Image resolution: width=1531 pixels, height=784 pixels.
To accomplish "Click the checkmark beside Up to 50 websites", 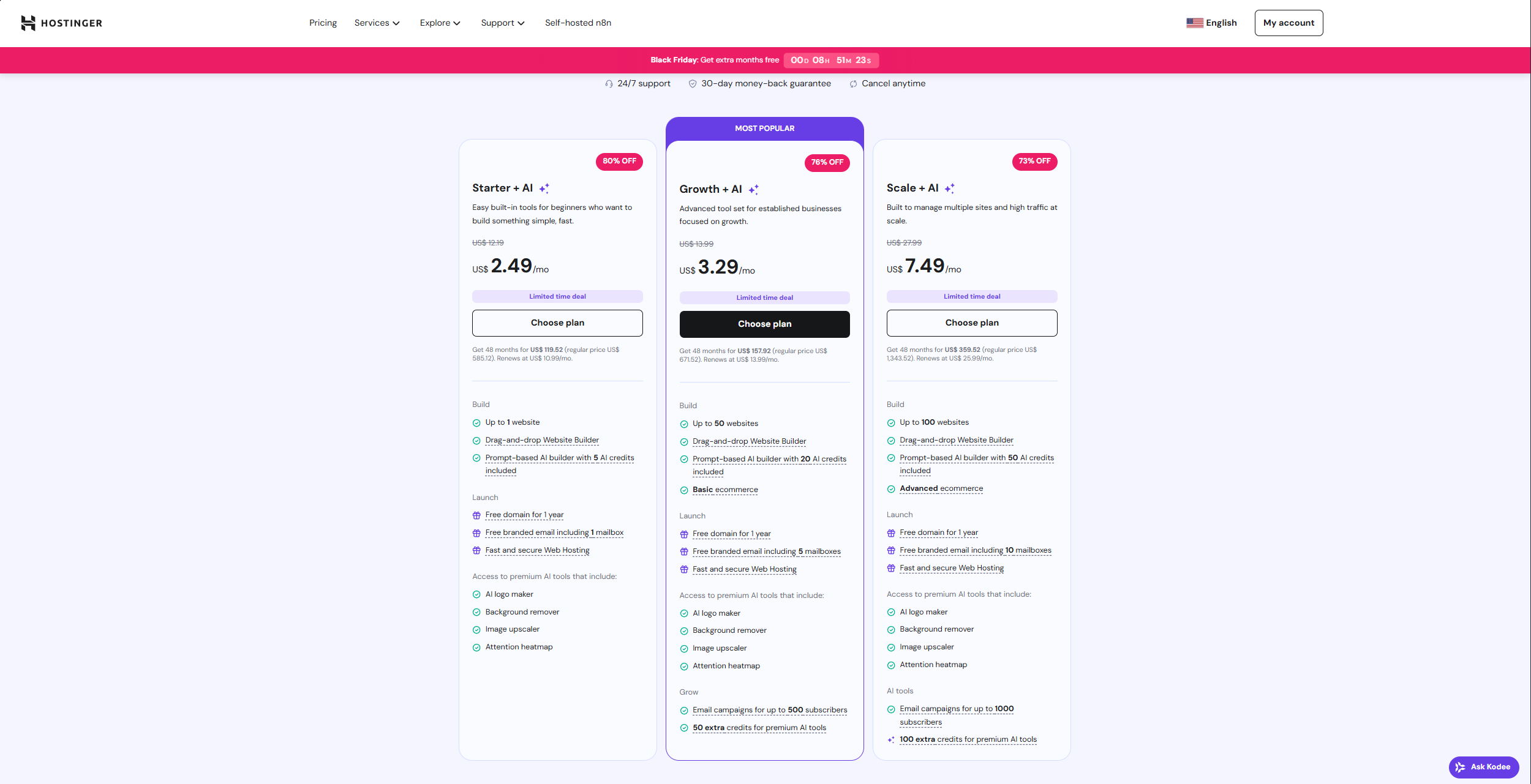I will (x=683, y=424).
